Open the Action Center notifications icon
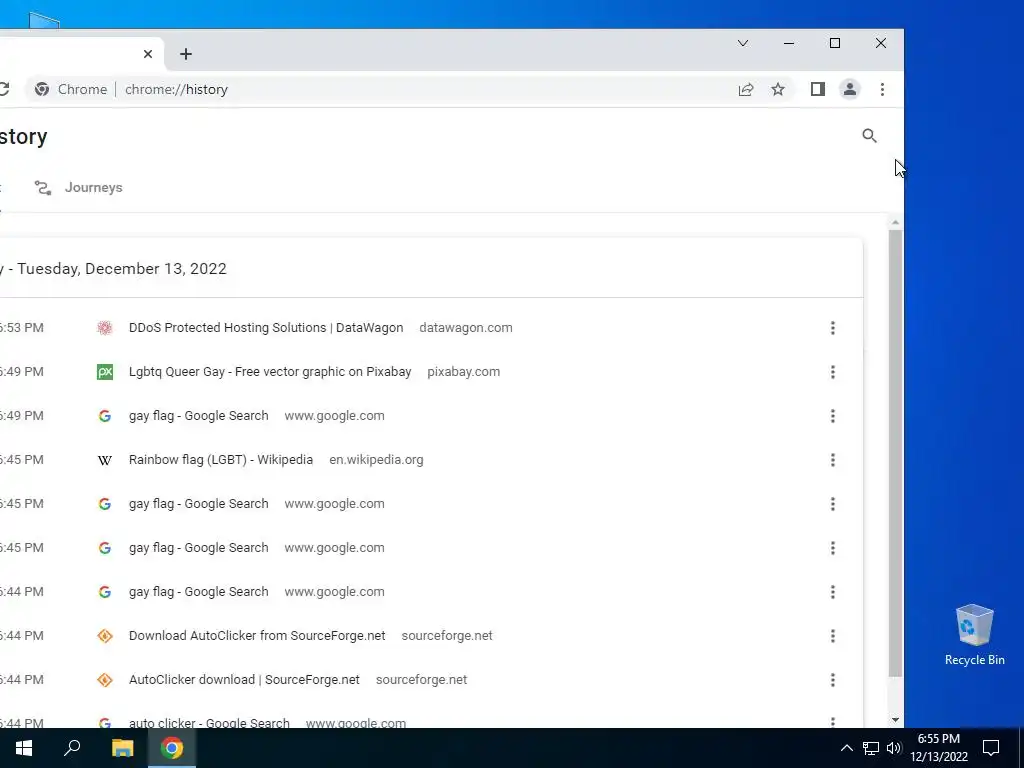Screen dimensions: 1024x768 tap(991, 748)
